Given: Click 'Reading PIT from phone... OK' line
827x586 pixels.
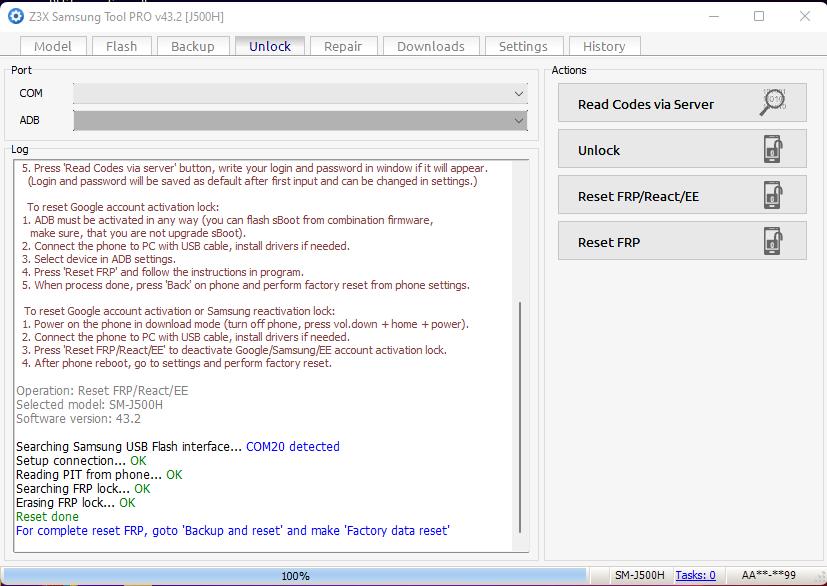Looking at the screenshot, I should point(99,475).
